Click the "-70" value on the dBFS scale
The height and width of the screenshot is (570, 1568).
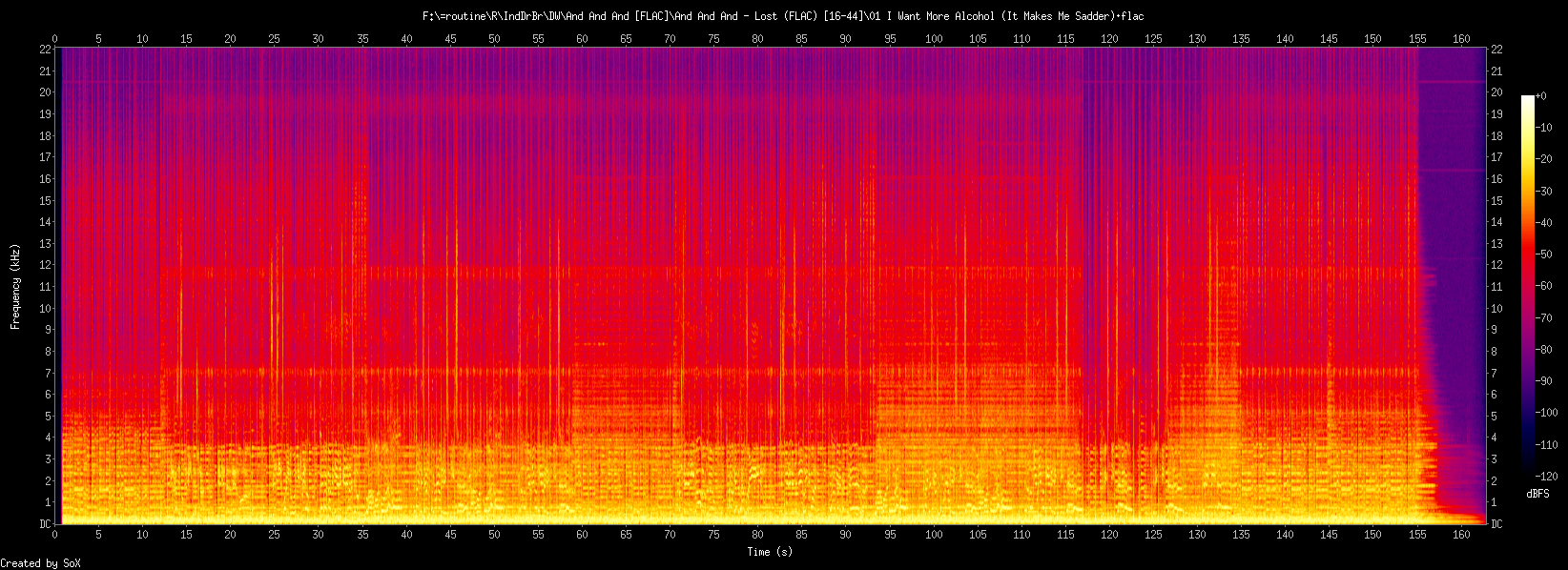point(1543,317)
